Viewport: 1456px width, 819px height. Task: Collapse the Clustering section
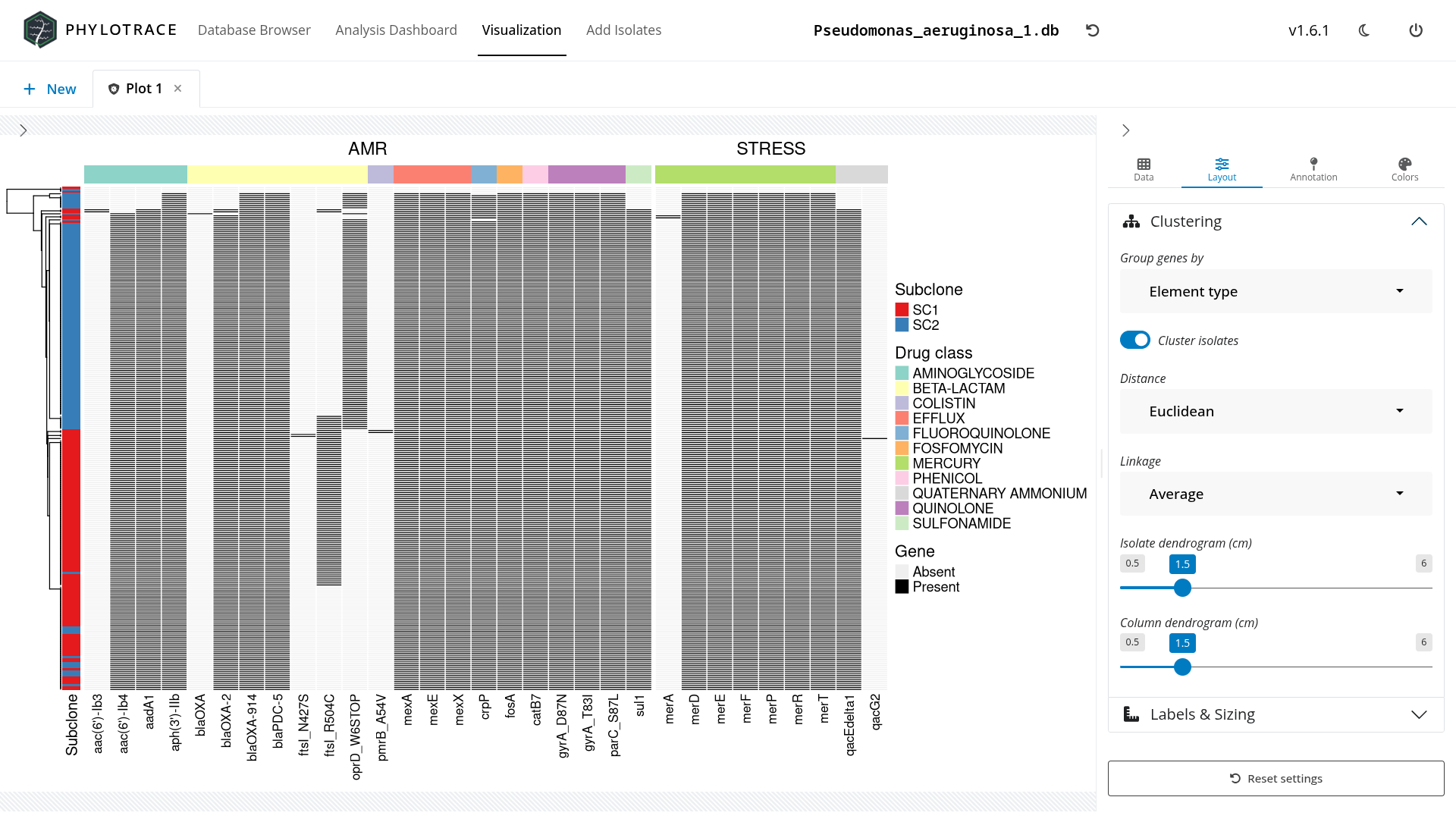1419,221
